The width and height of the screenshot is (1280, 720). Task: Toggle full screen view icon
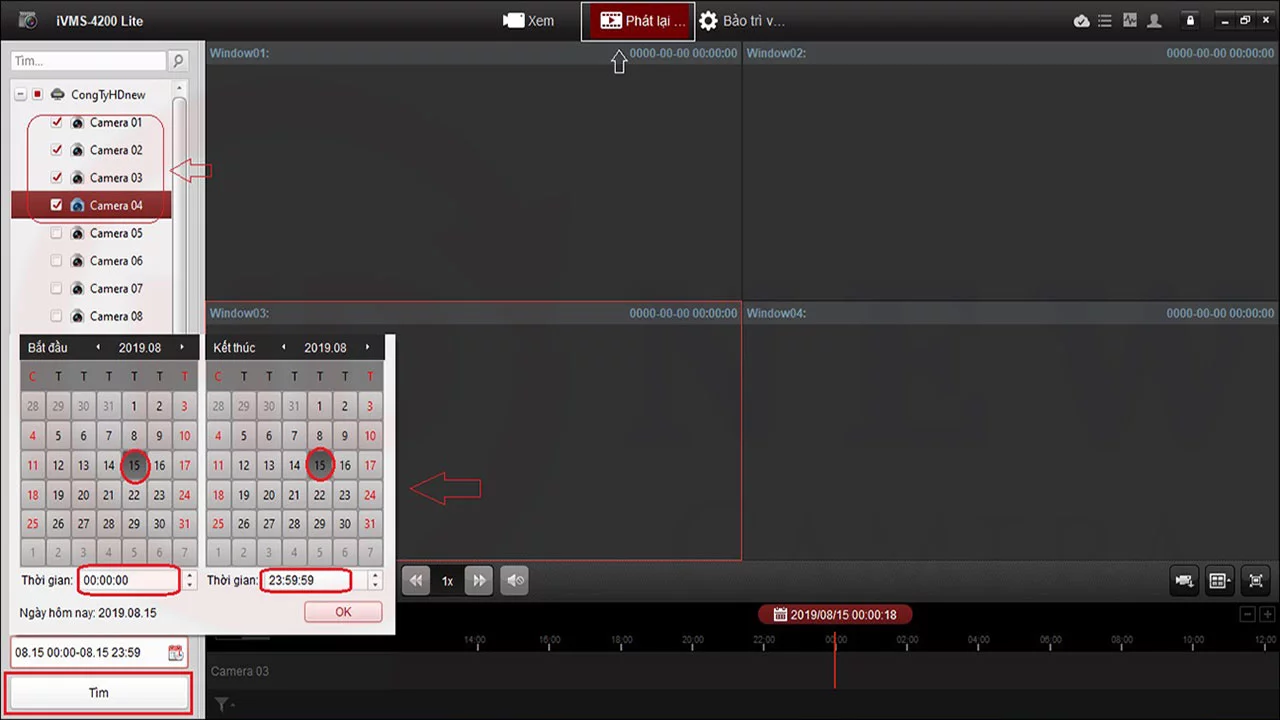pyautogui.click(x=1256, y=580)
